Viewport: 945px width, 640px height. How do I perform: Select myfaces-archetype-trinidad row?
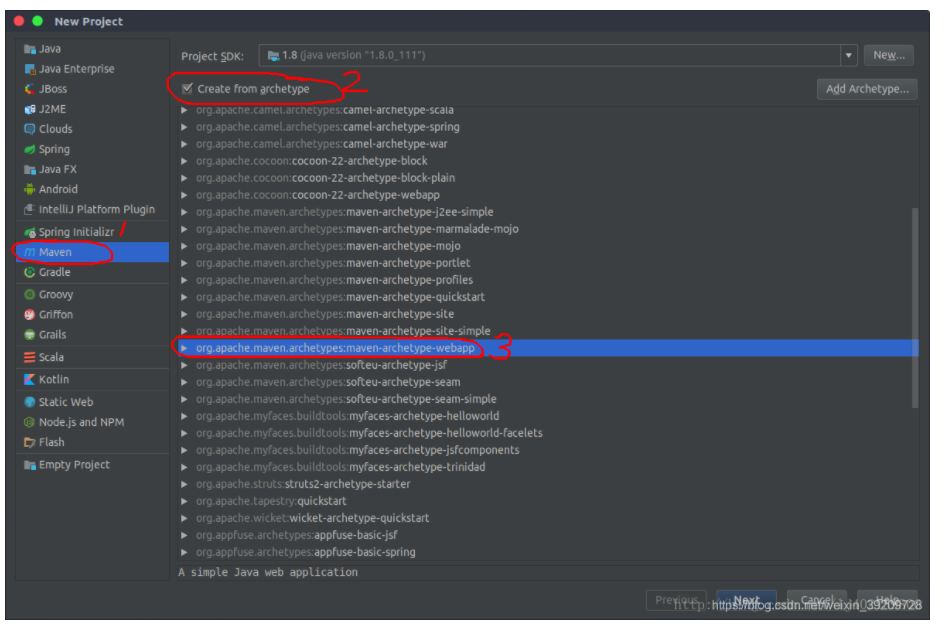[548, 468]
